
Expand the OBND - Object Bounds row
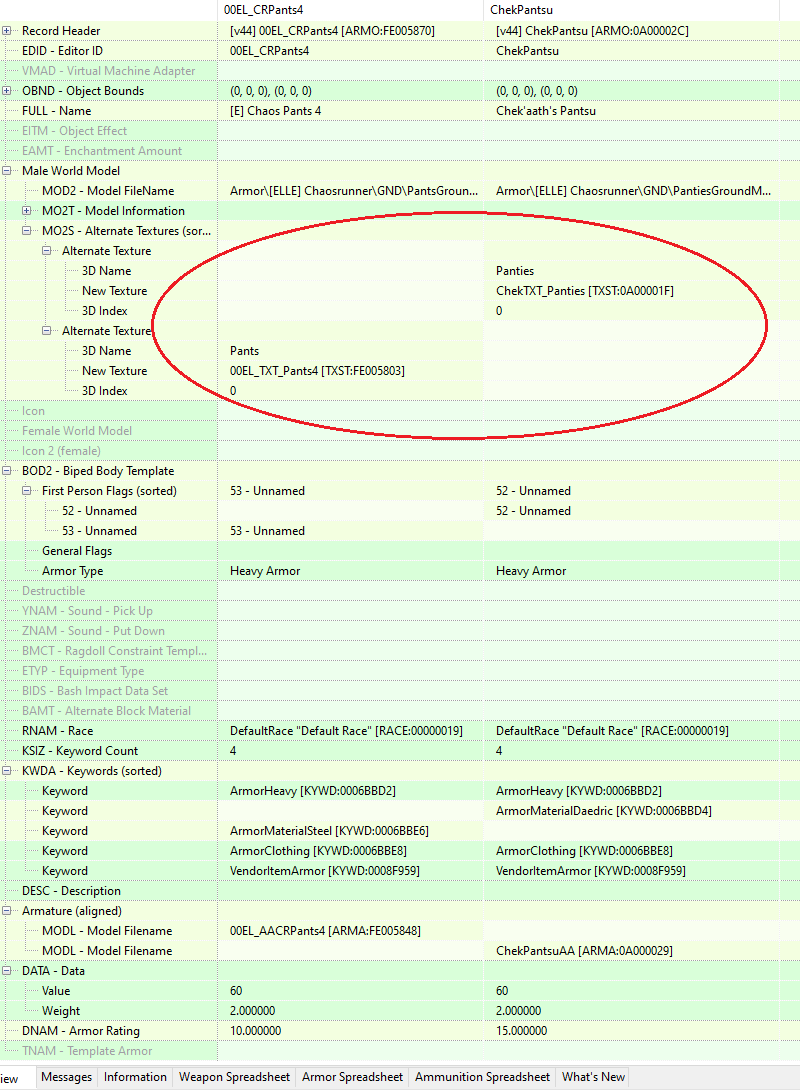click(6, 90)
